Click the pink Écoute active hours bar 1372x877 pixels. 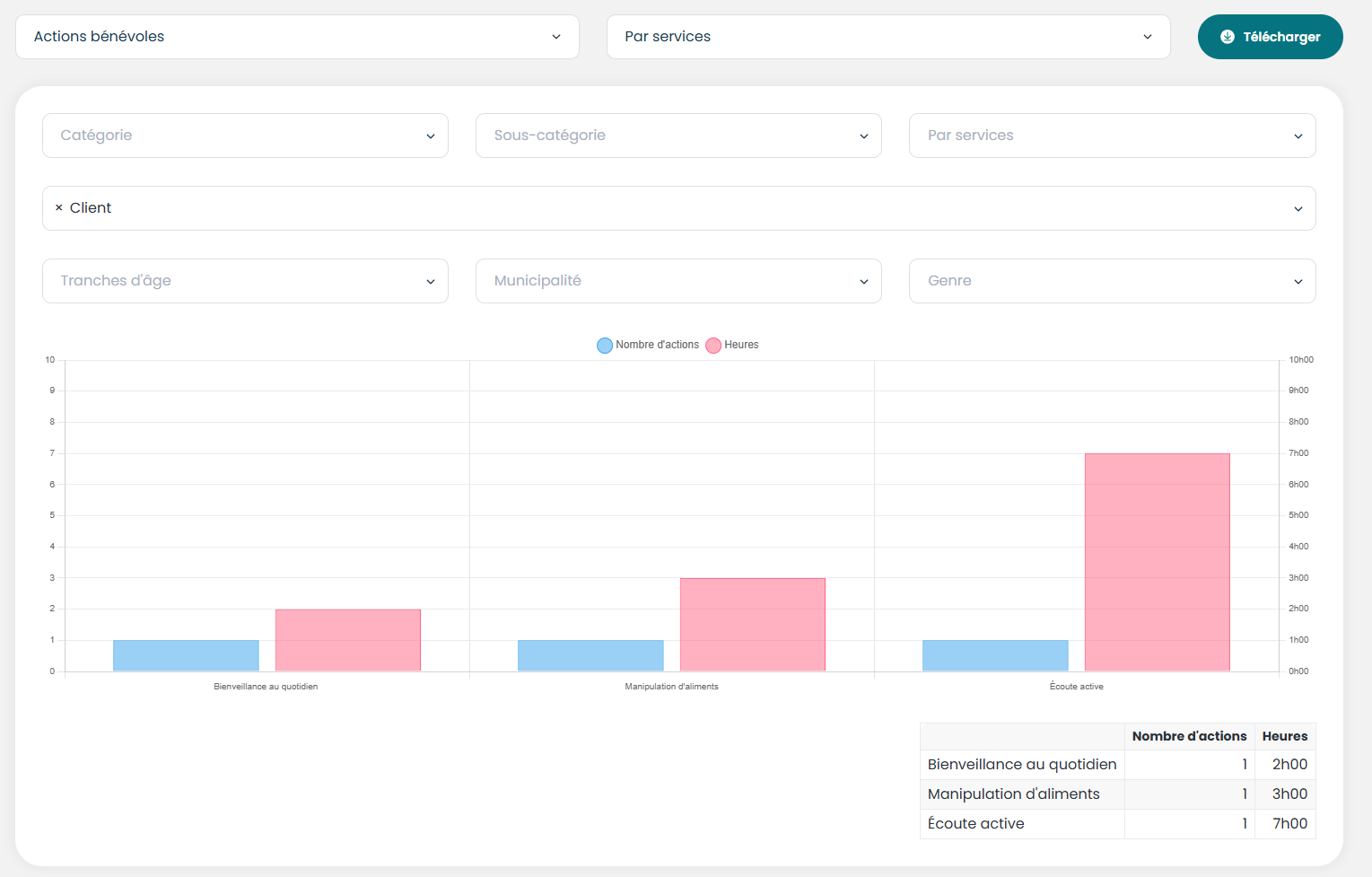click(x=1157, y=562)
